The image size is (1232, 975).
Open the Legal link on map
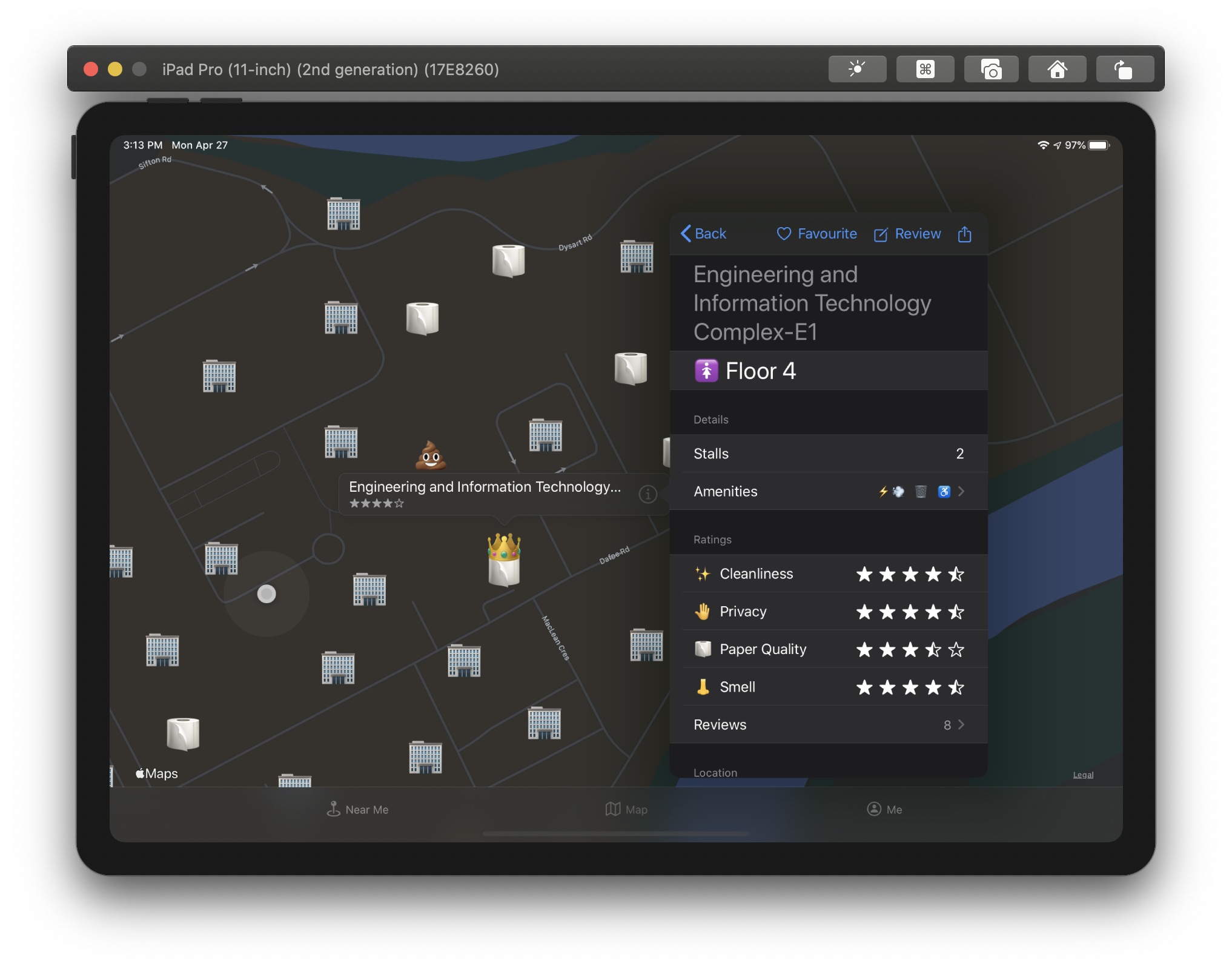click(x=1083, y=775)
